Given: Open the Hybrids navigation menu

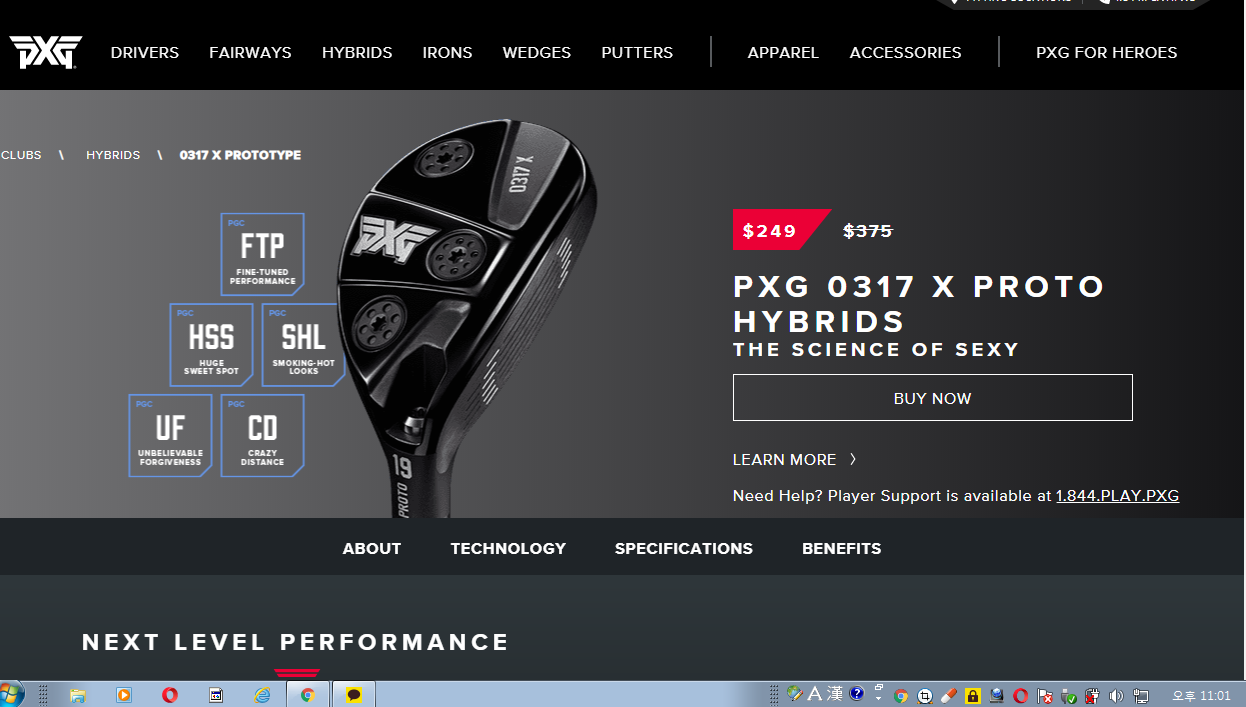Looking at the screenshot, I should pyautogui.click(x=357, y=53).
